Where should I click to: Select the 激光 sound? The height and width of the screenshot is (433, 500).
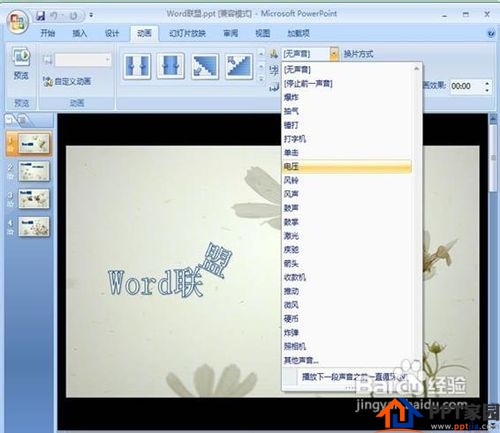[x=347, y=236]
